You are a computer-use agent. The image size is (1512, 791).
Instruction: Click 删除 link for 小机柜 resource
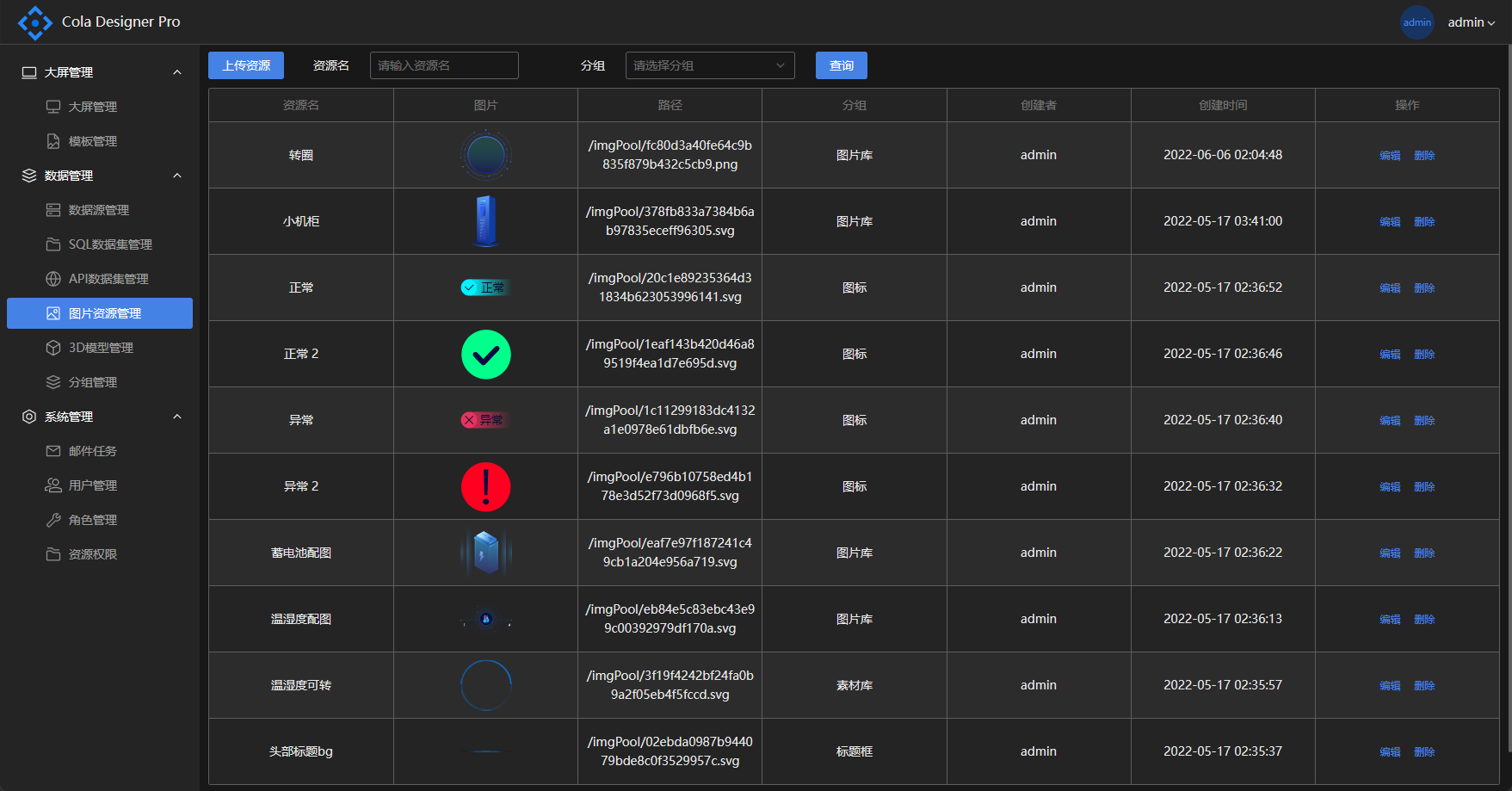(x=1424, y=222)
